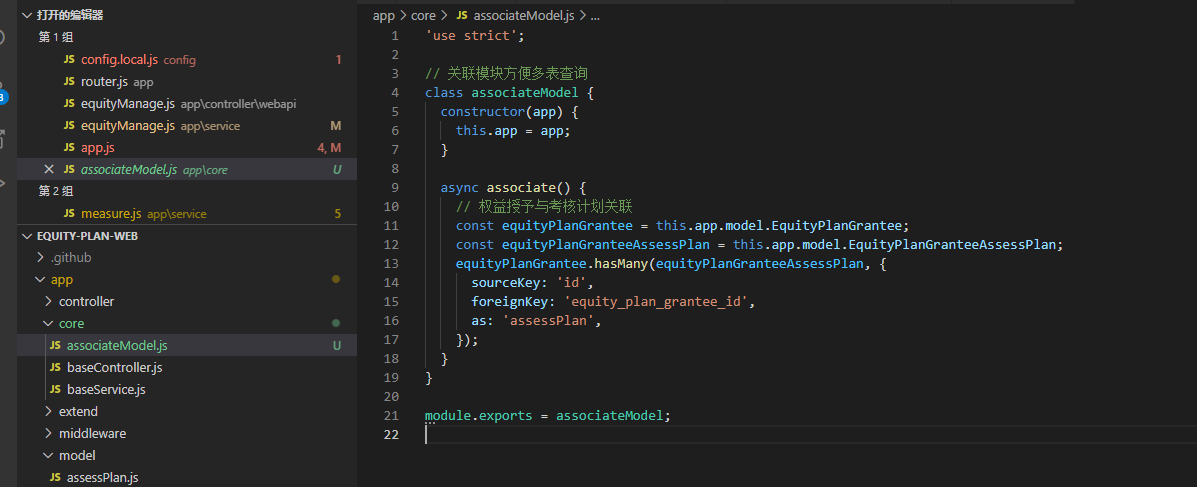
Task: Click the JS icon beside router.js
Action: point(69,81)
